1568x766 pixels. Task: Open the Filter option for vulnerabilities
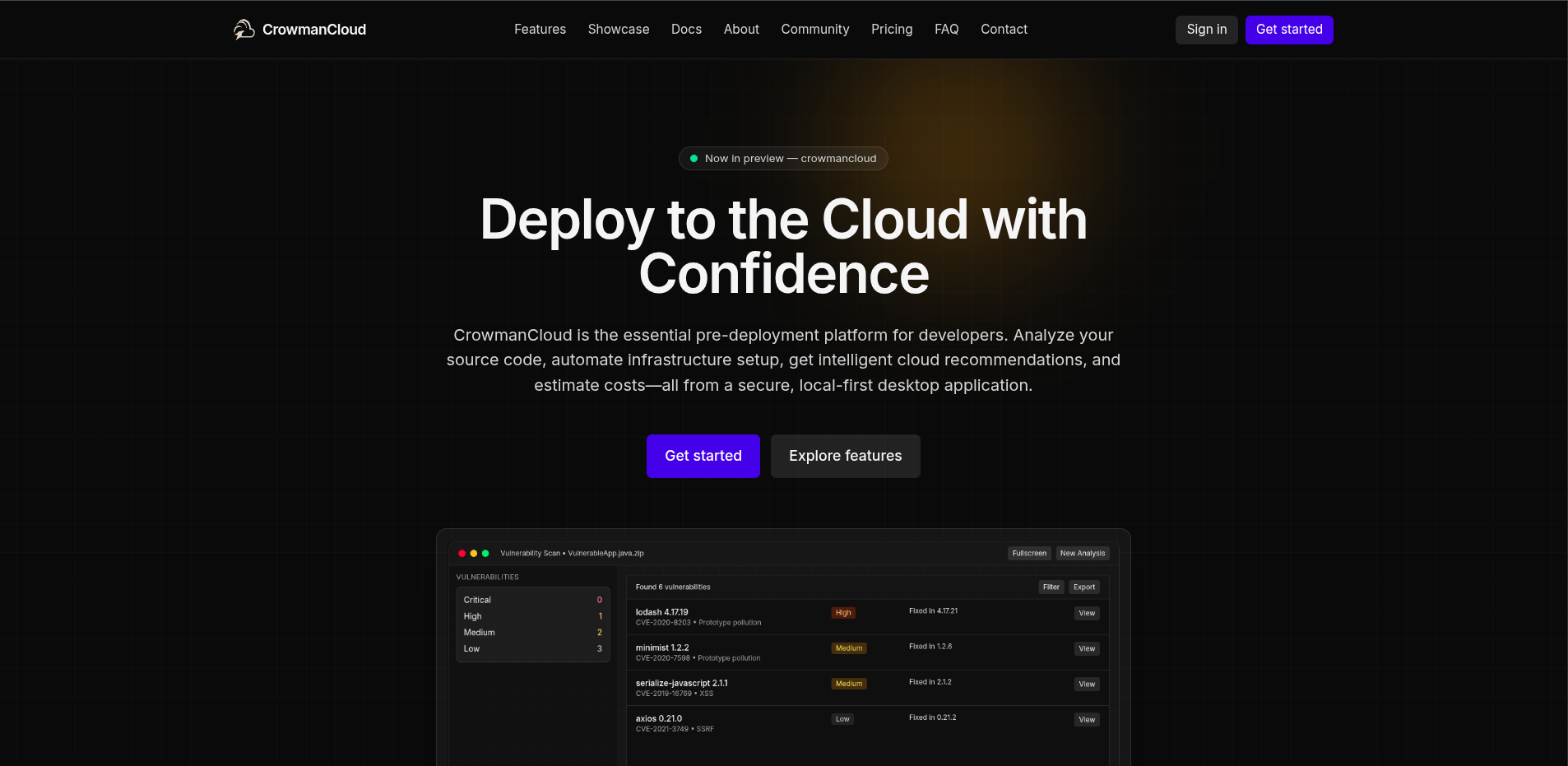(x=1051, y=587)
